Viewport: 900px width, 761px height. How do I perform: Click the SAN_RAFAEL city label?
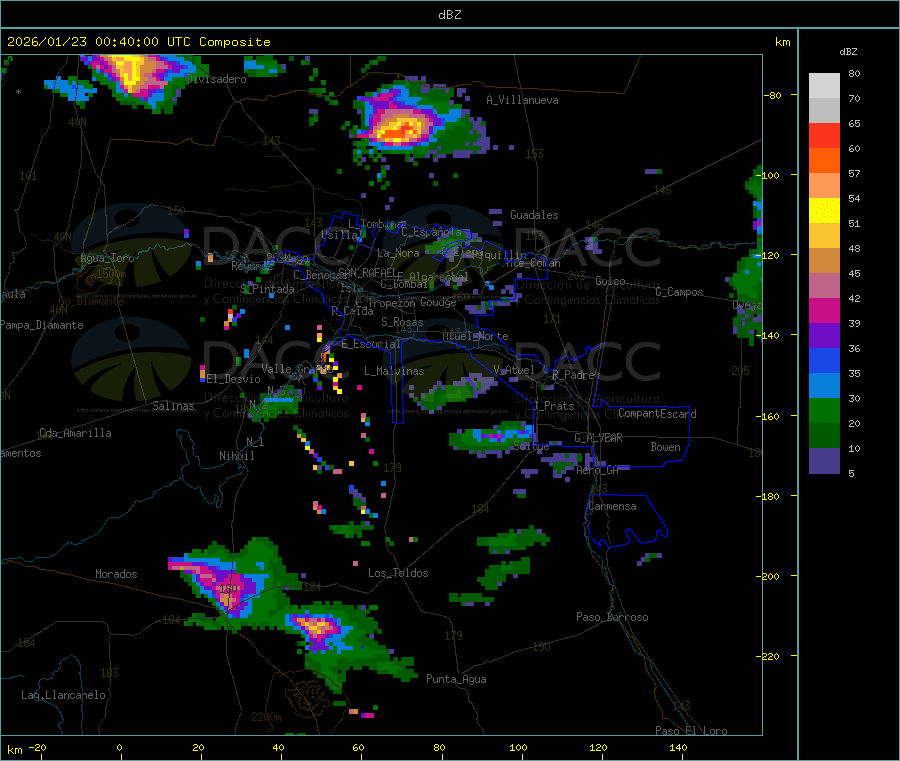[x=367, y=273]
